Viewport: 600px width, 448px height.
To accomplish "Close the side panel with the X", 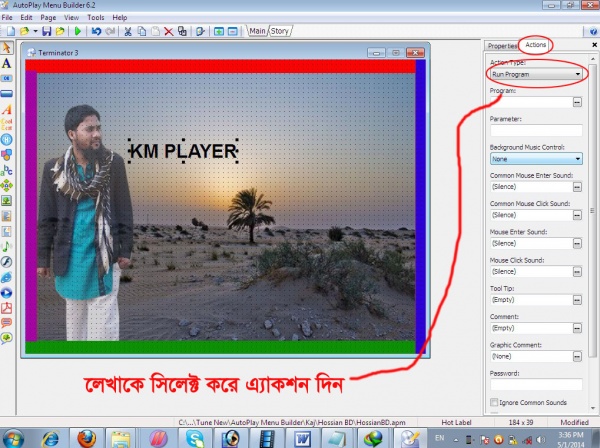I will click(x=595, y=45).
